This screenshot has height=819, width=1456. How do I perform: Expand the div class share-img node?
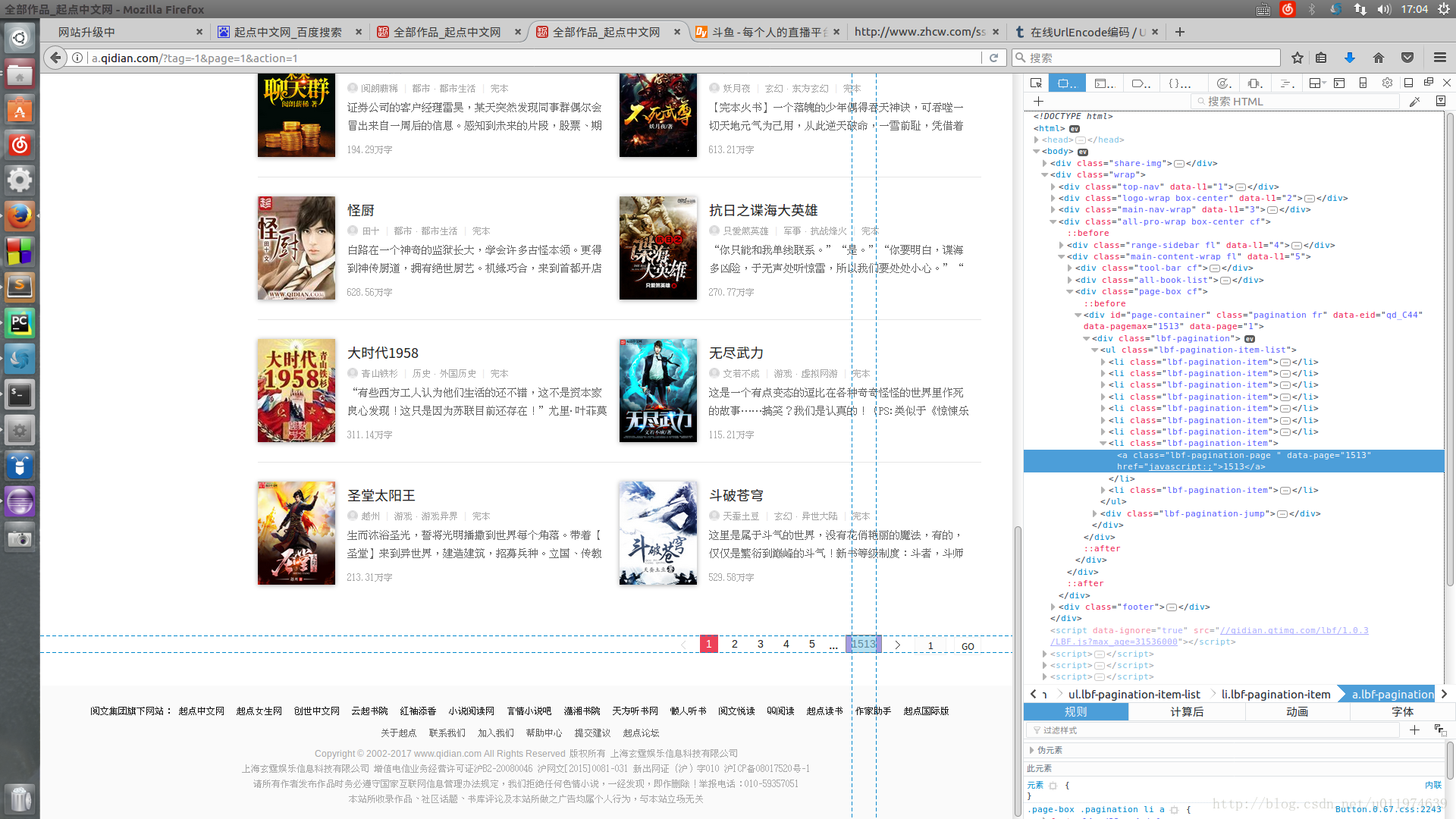click(x=1044, y=163)
